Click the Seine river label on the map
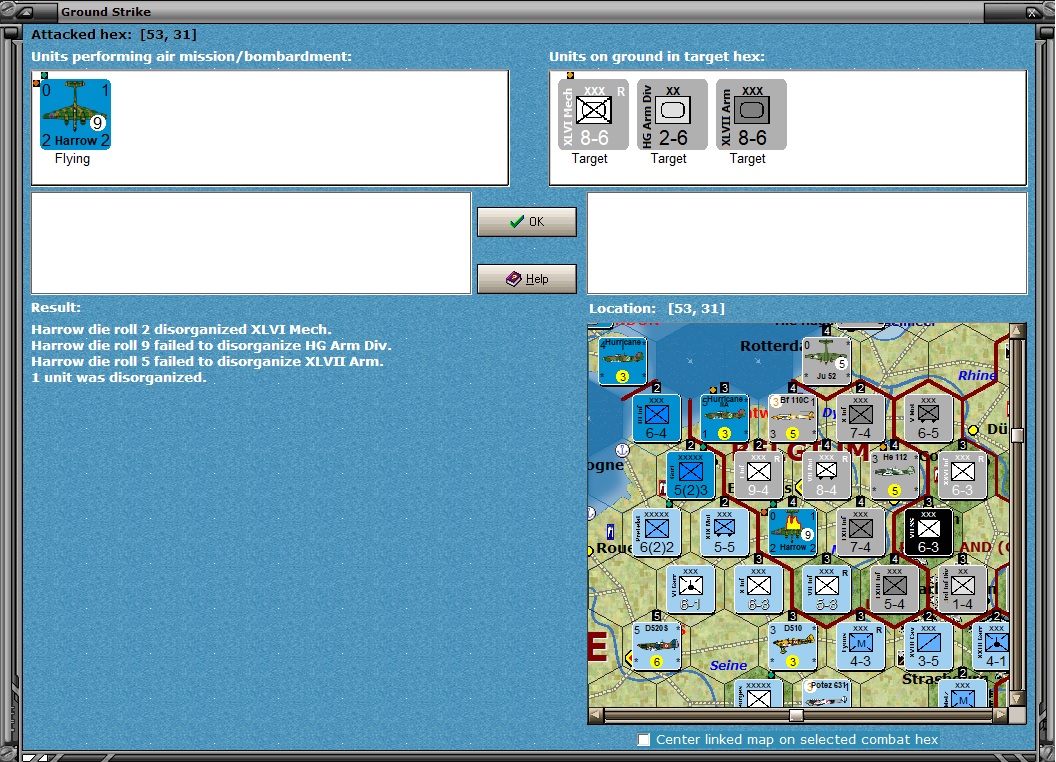 pyautogui.click(x=728, y=666)
